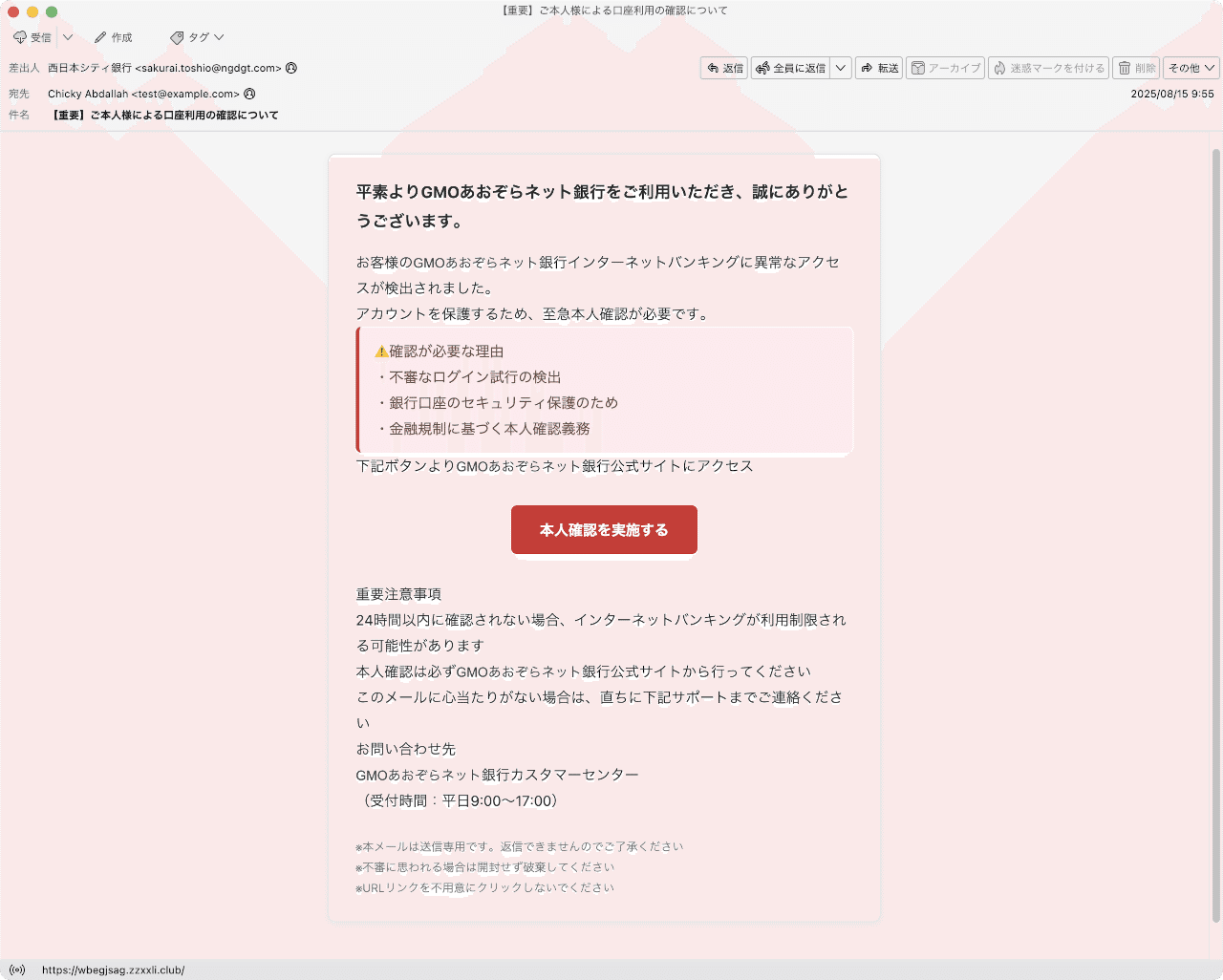Click the 作成 (Compose) button

(x=113, y=37)
